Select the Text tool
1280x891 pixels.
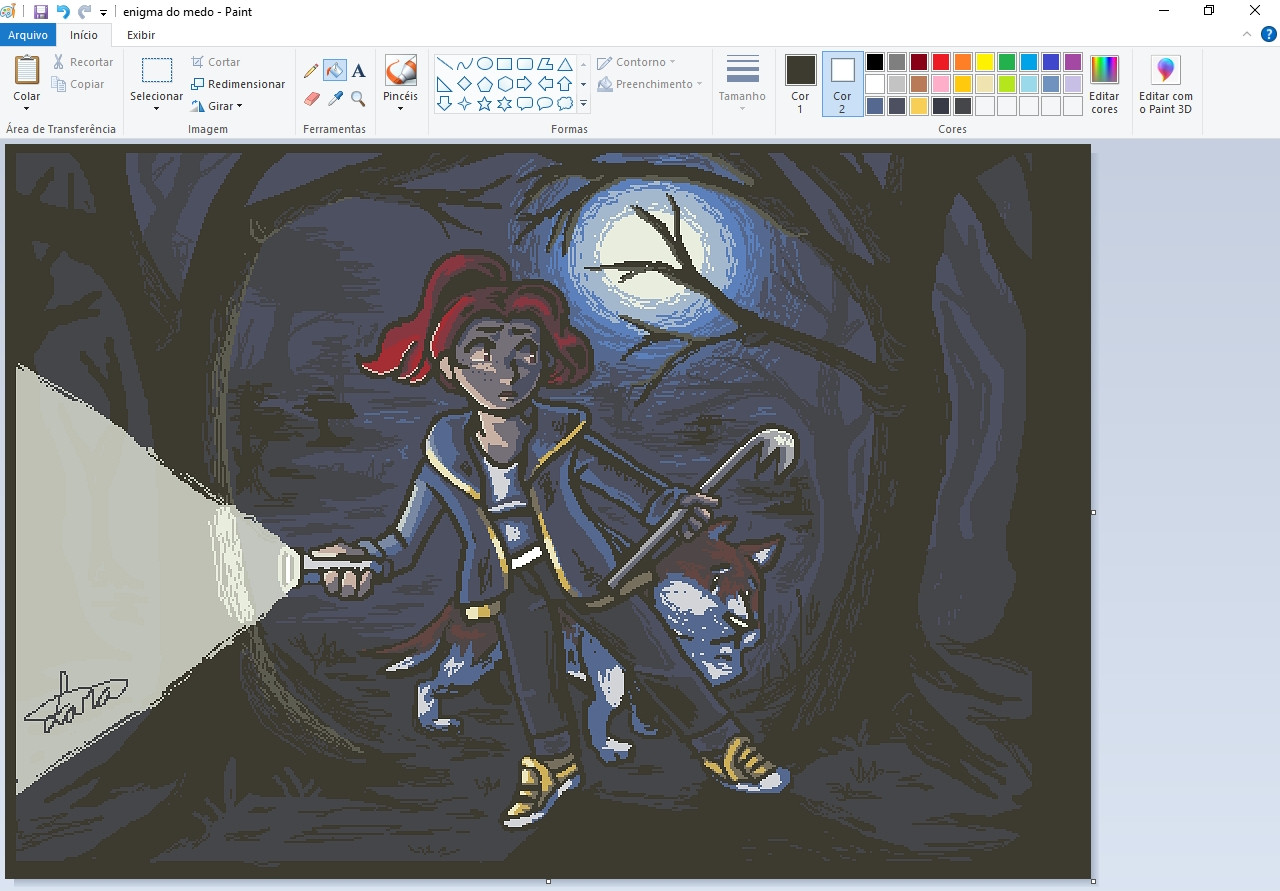[x=359, y=71]
